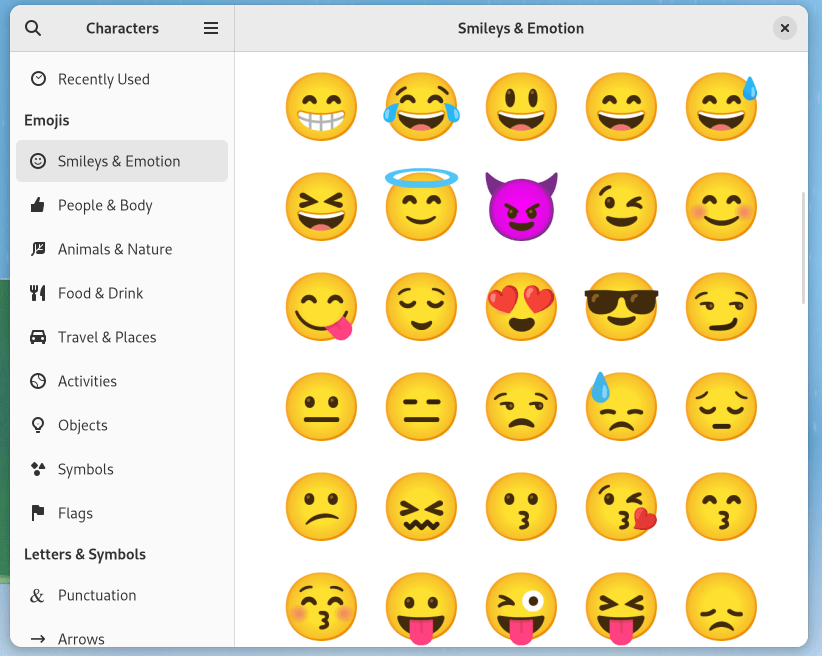This screenshot has width=822, height=656.
Task: Click the heart-eyes emoji
Action: pyautogui.click(x=521, y=307)
